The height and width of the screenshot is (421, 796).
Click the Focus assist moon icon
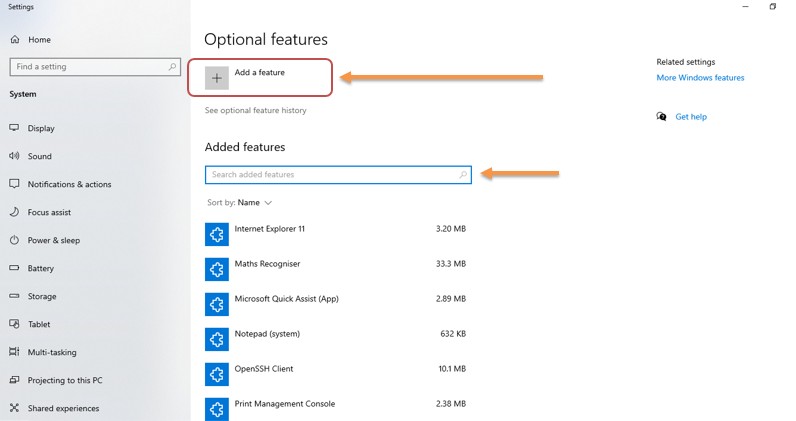(14, 212)
